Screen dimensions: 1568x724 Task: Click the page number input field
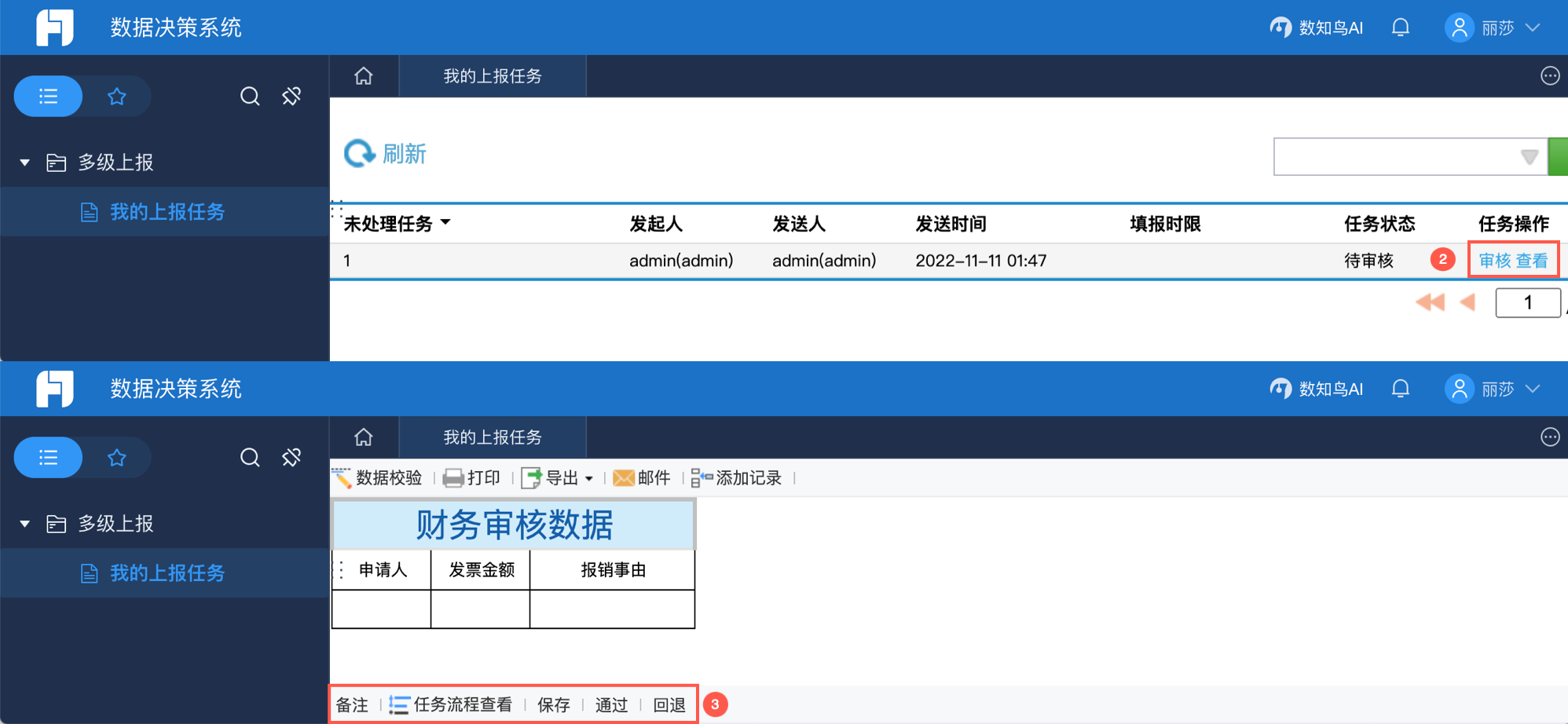(1528, 302)
